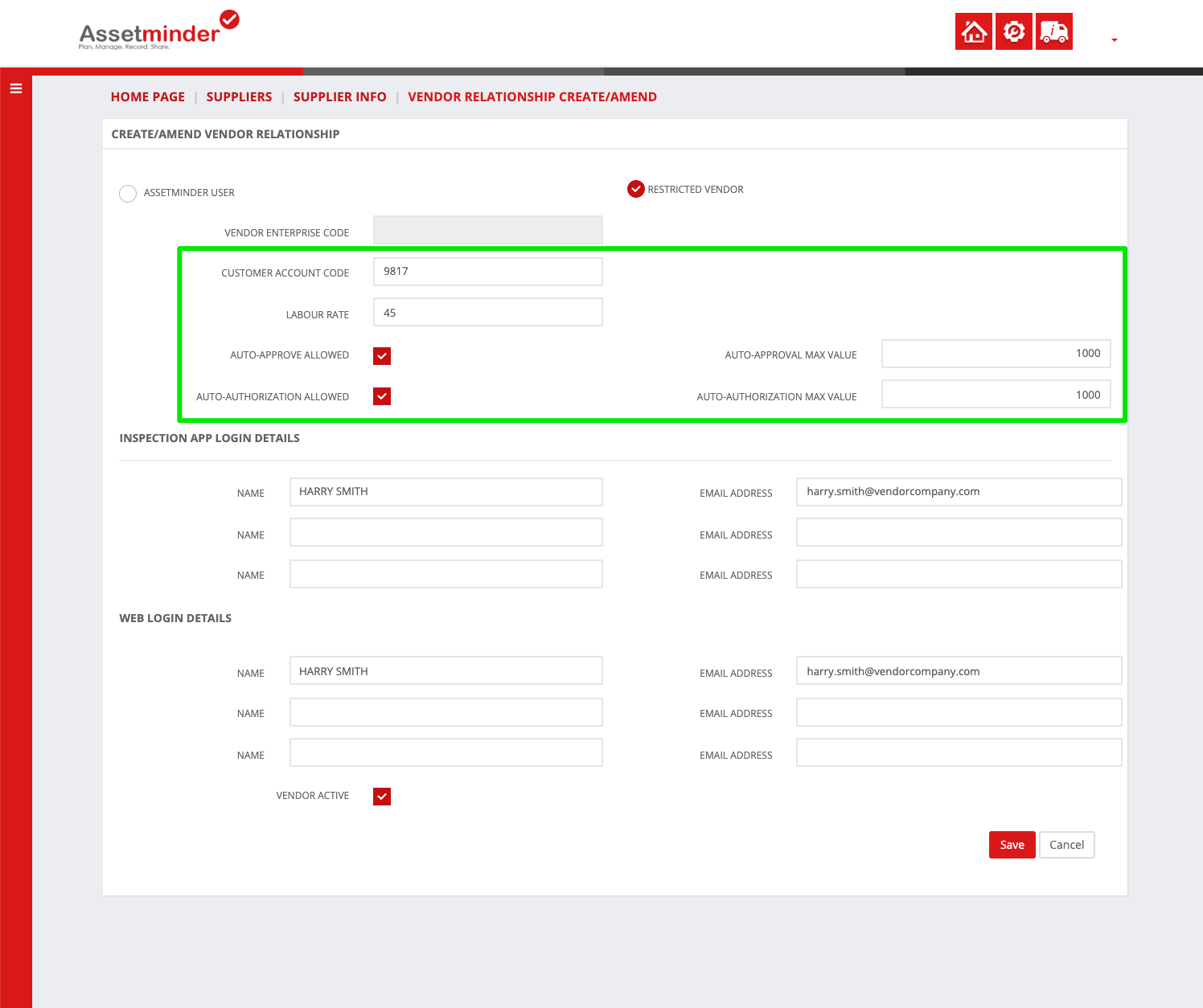Click Inspection App first Name field HARRY SMITH

(446, 492)
